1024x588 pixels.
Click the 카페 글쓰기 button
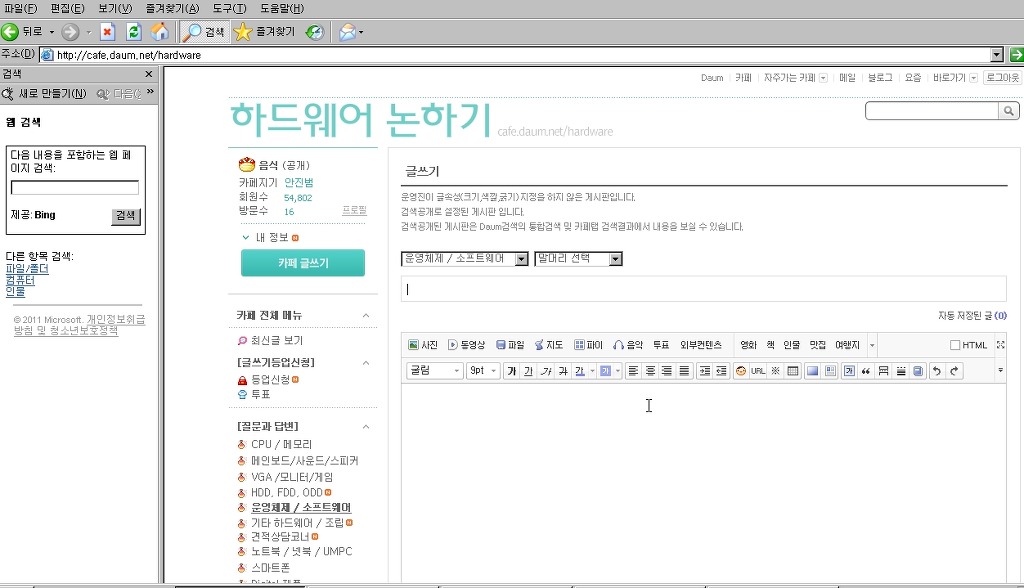coord(302,264)
